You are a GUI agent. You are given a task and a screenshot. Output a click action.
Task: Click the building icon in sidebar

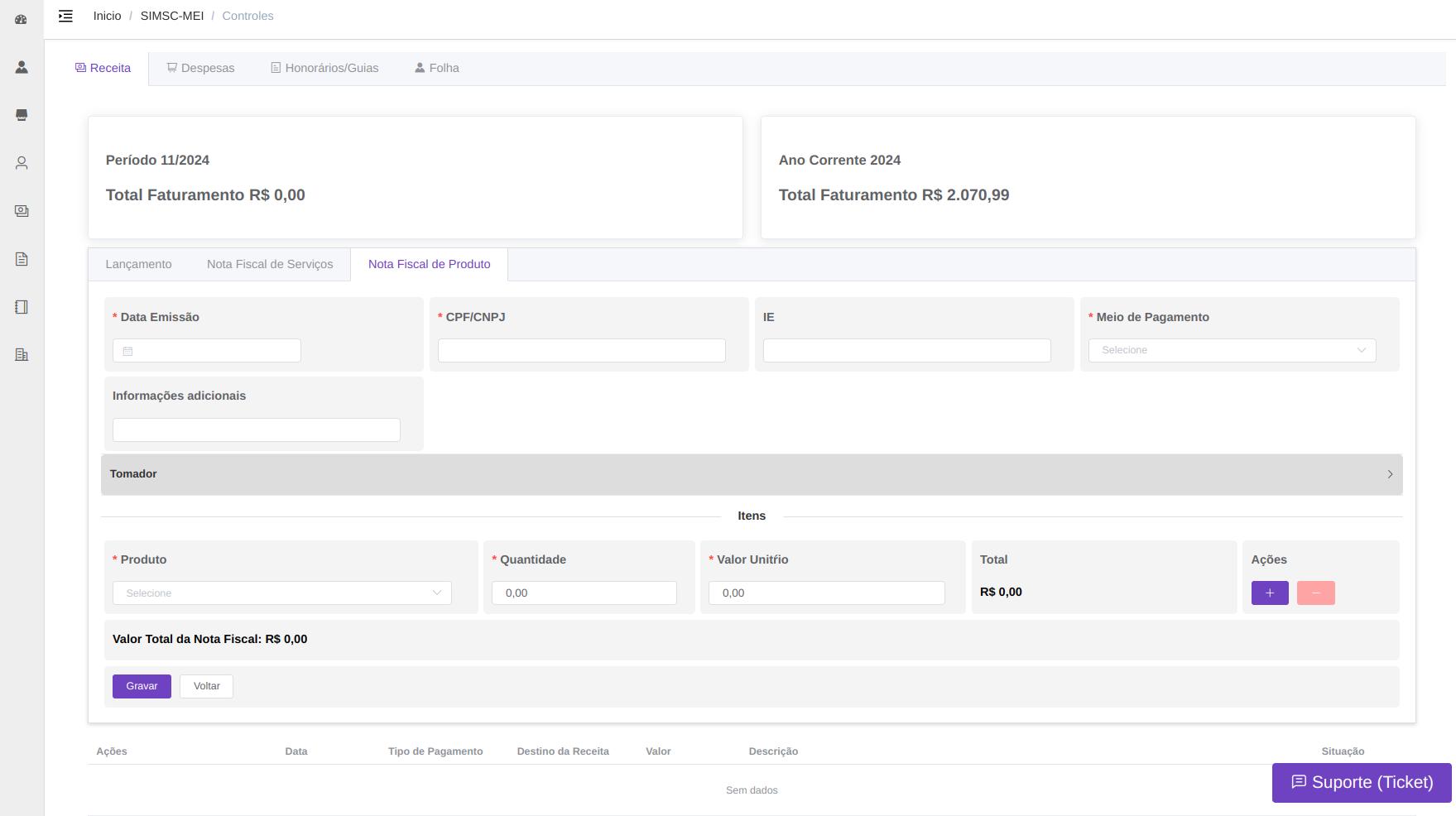(22, 355)
